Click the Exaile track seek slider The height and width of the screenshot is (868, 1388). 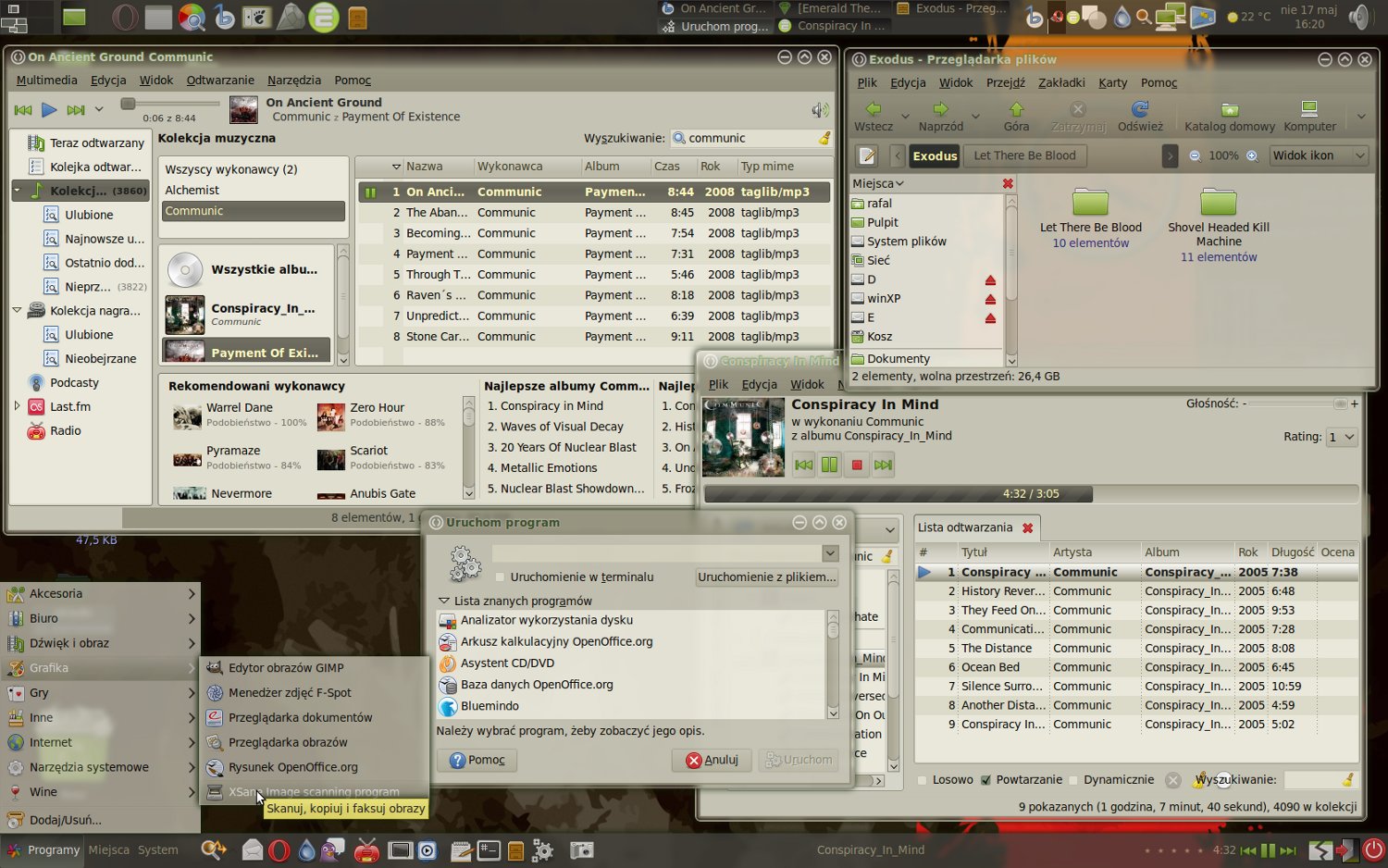[171, 103]
